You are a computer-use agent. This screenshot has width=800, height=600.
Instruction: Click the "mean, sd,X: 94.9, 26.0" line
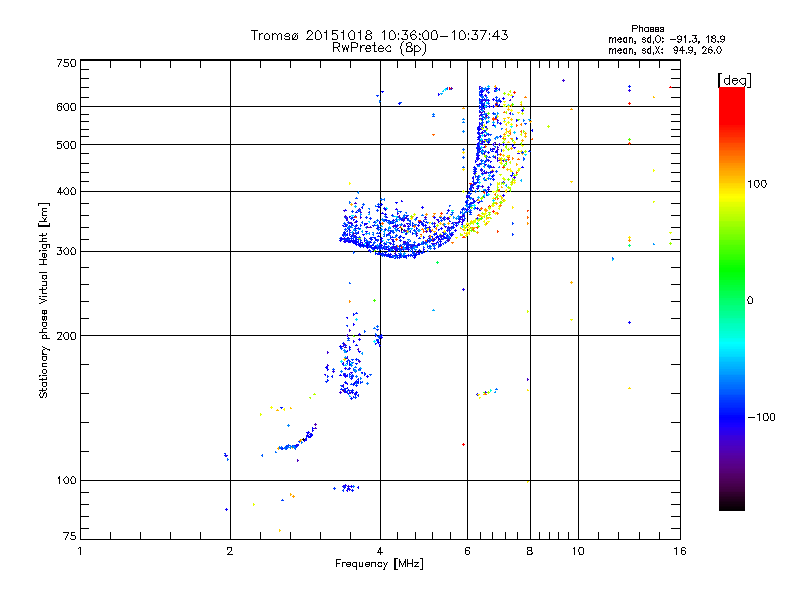665,50
